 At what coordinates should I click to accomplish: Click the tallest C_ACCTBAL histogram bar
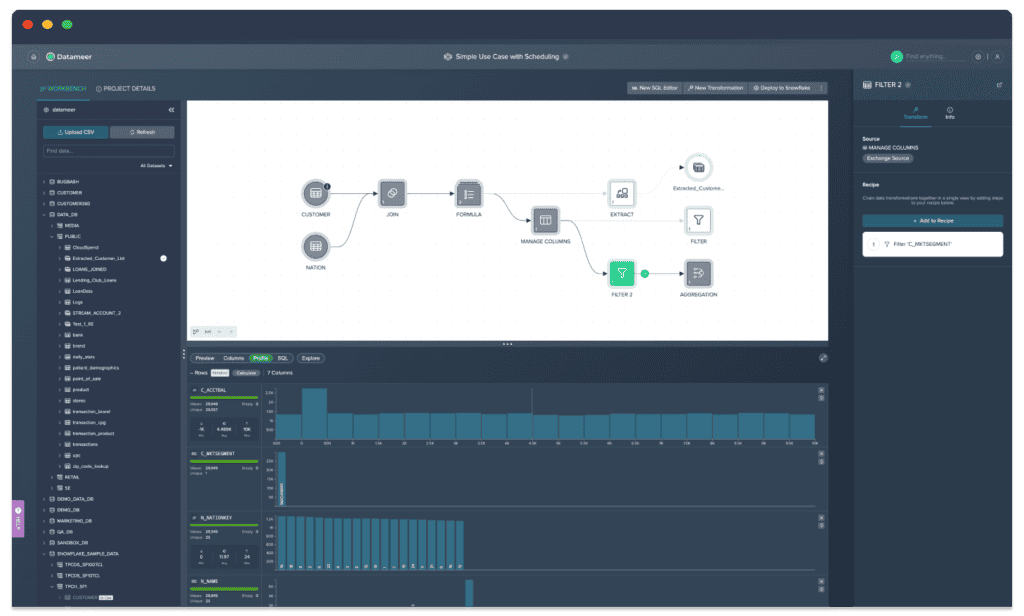click(314, 413)
